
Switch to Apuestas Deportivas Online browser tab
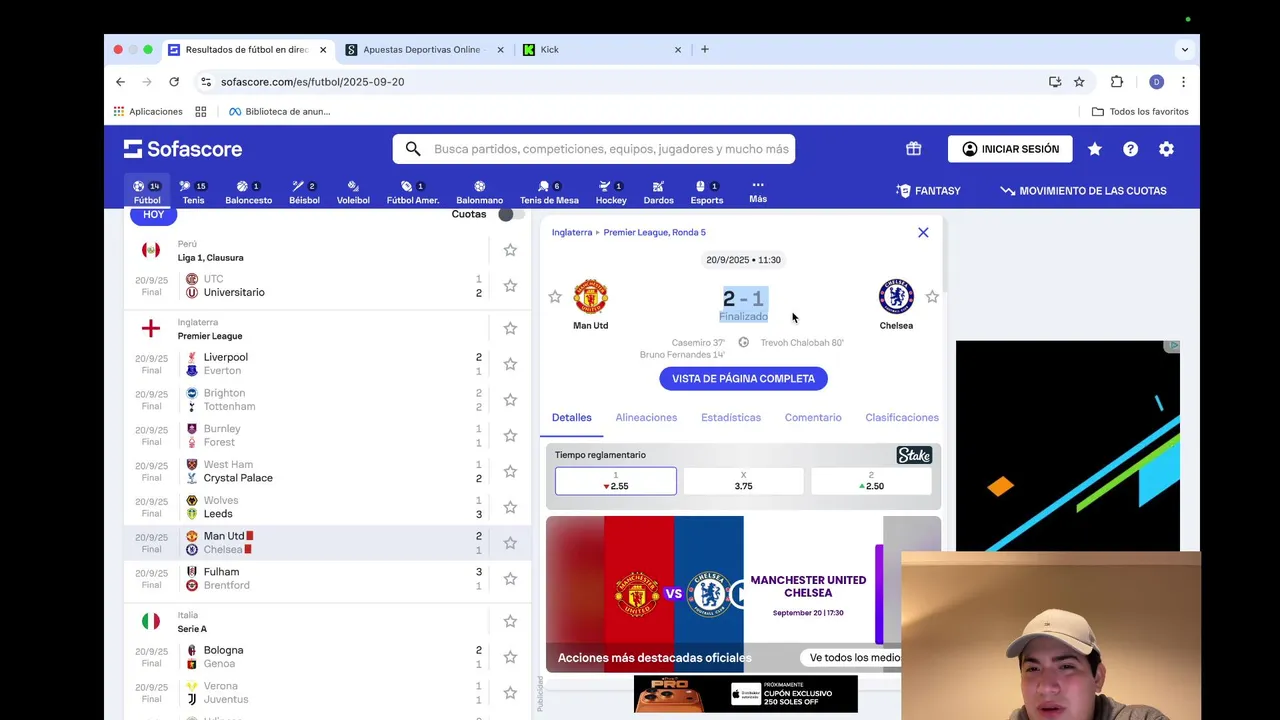coord(420,49)
